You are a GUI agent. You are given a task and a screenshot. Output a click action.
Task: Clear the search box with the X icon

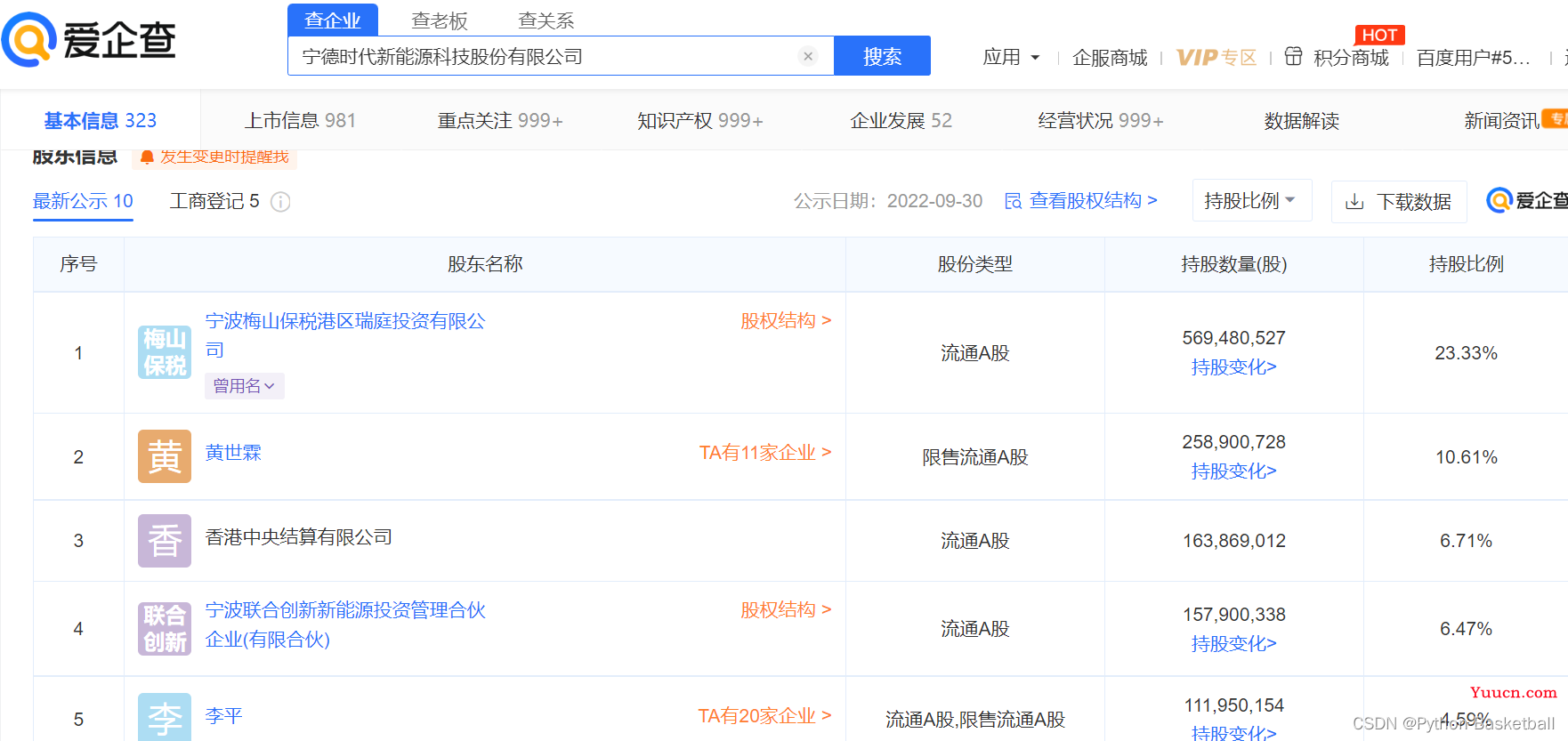(808, 56)
